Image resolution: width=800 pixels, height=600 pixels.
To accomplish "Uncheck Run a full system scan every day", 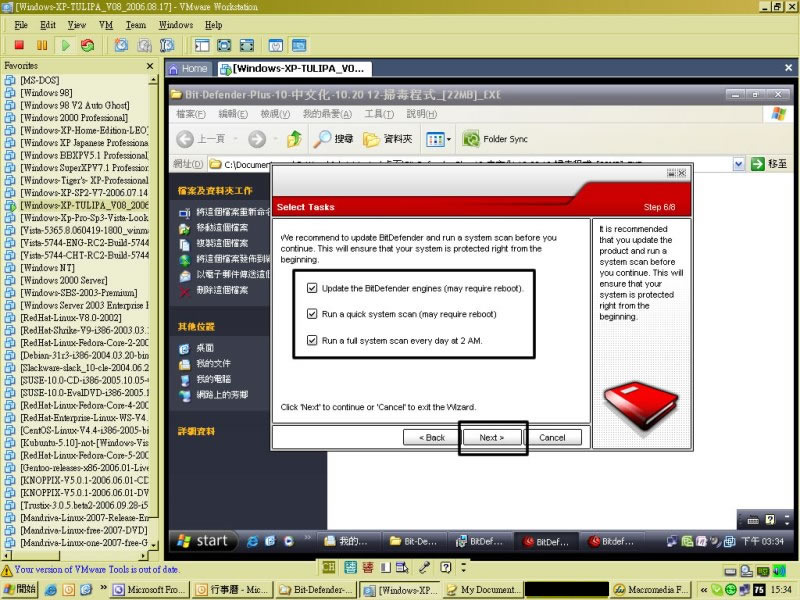I will 312,340.
